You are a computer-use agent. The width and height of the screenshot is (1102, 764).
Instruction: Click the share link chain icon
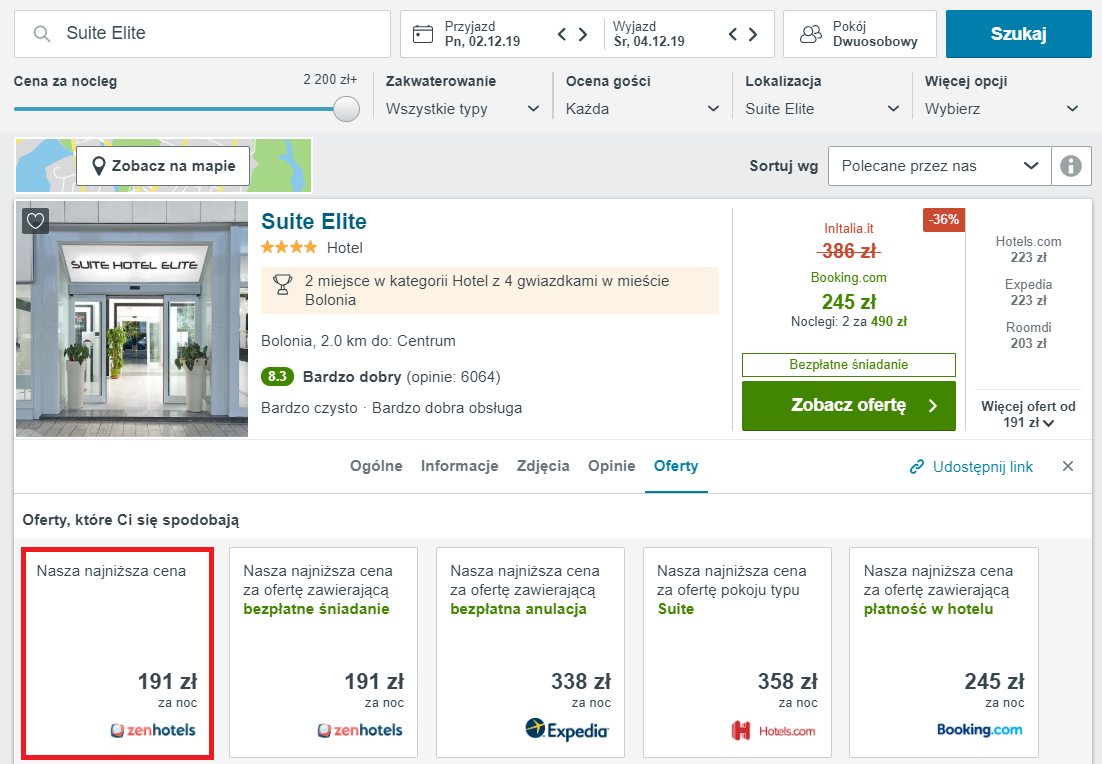tap(916, 467)
